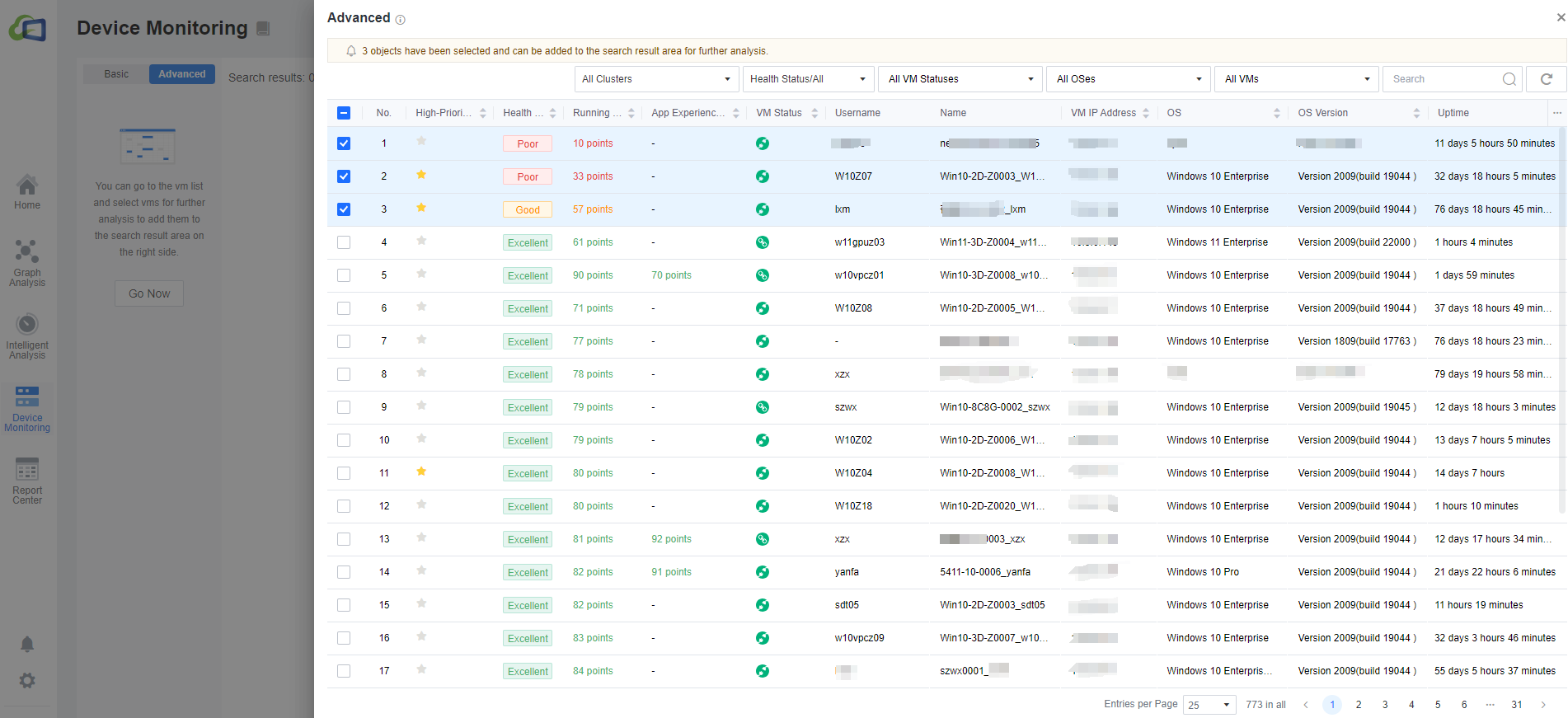Open the column settings ellipsis icon
Image resolution: width=1568 pixels, height=718 pixels.
coord(1556,113)
